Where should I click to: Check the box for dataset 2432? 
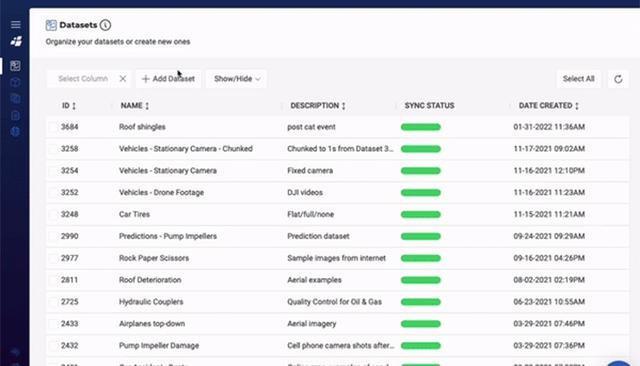tap(53, 346)
